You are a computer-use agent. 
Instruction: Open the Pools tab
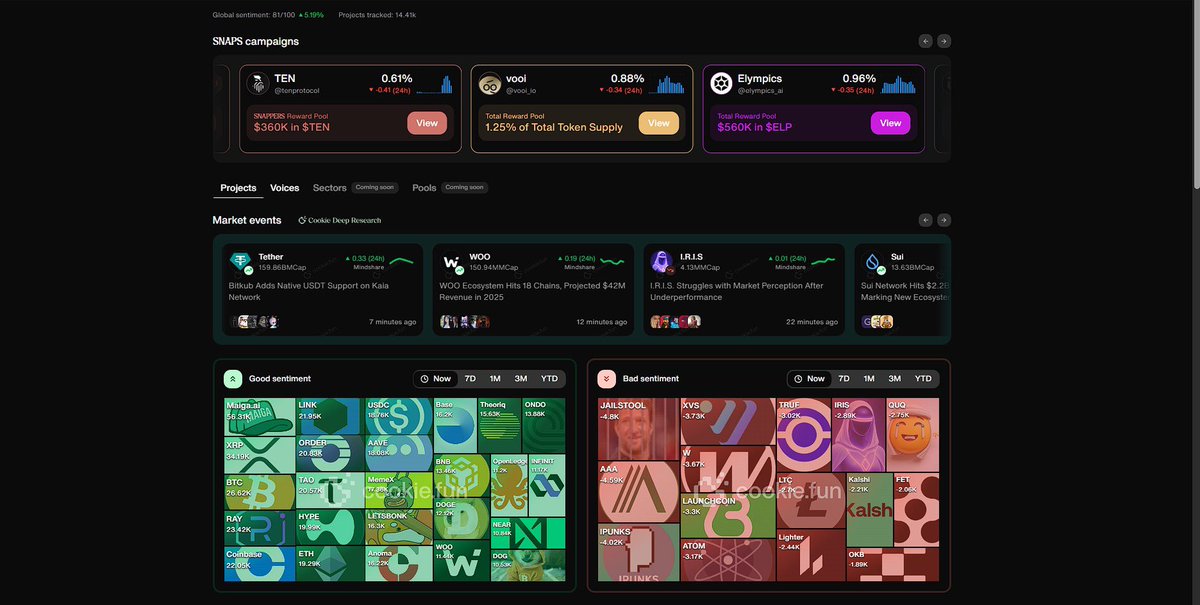425,188
